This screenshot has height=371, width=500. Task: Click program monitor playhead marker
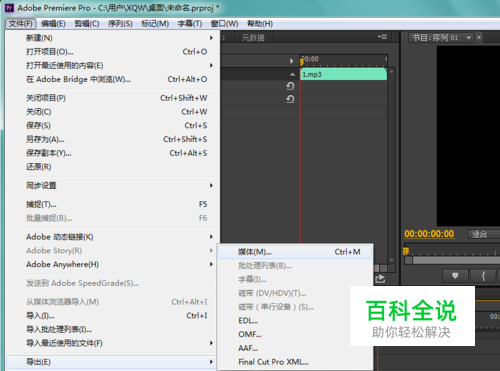pos(406,251)
